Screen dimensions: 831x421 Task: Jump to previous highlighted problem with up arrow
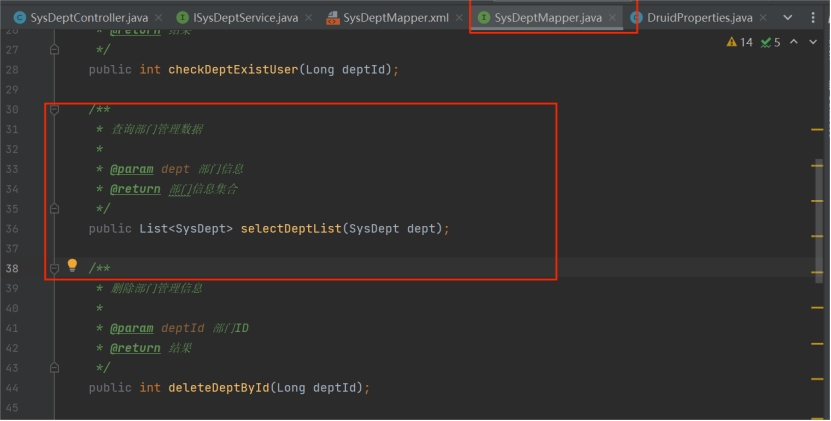click(794, 43)
